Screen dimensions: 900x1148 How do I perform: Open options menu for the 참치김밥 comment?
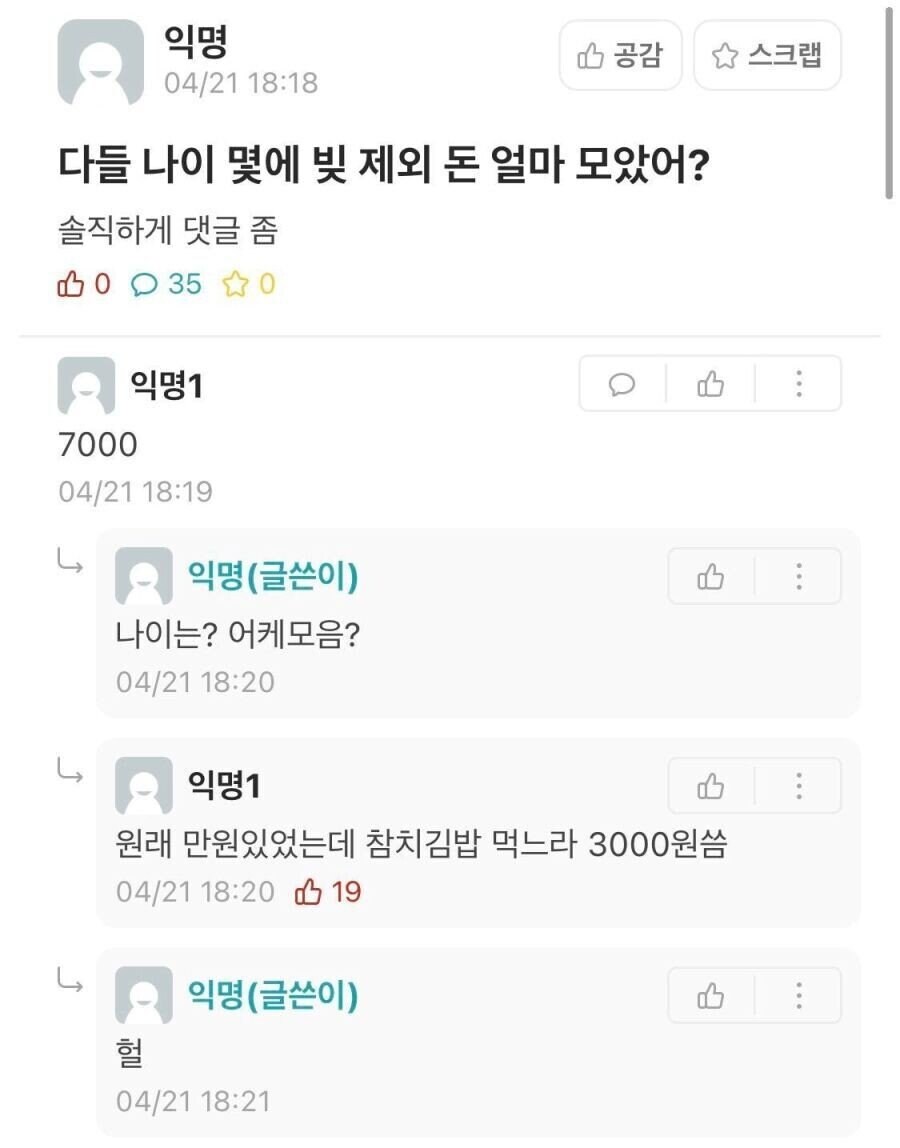click(798, 786)
